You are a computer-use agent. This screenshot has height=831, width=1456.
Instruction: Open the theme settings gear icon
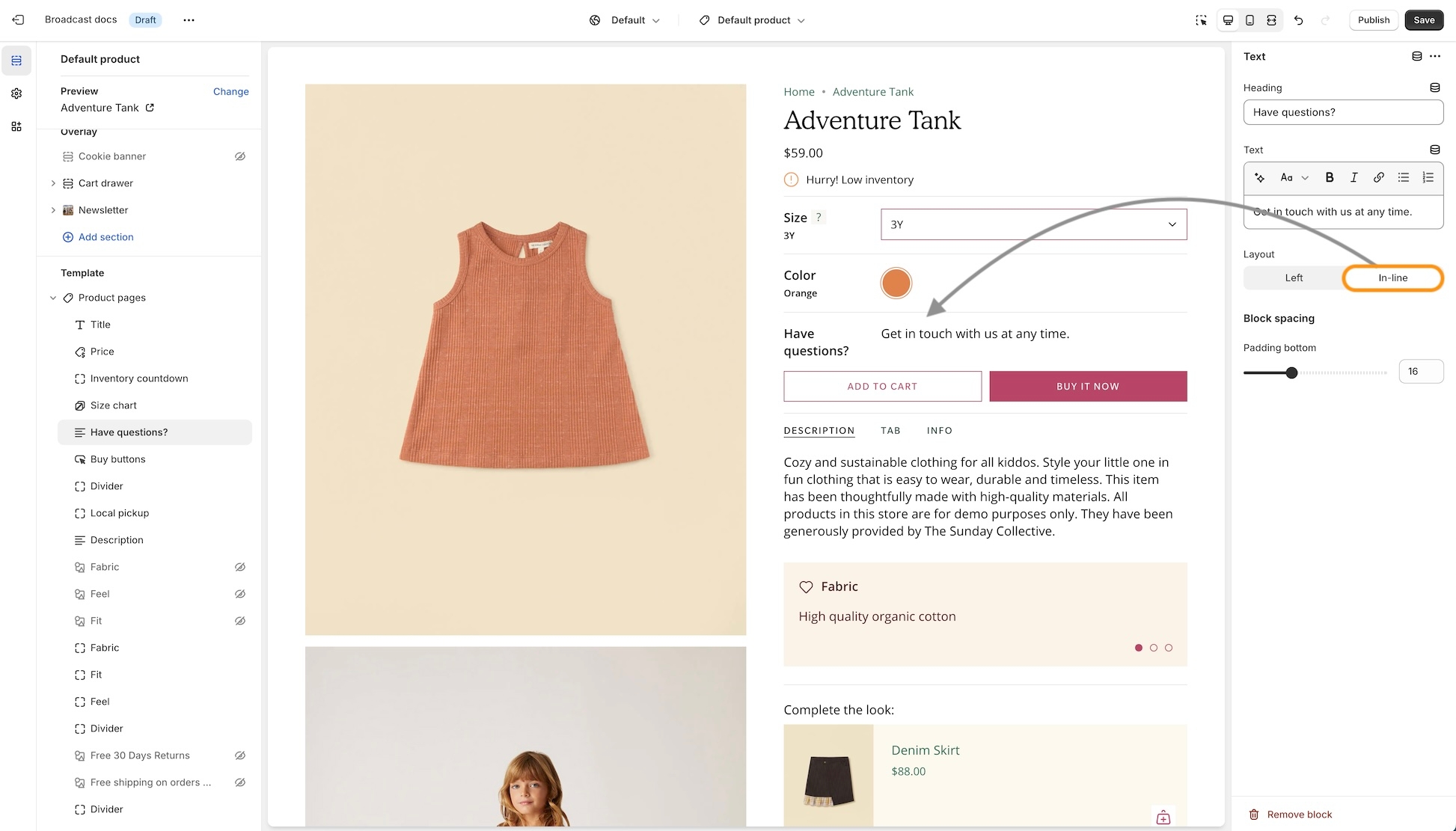(x=16, y=93)
